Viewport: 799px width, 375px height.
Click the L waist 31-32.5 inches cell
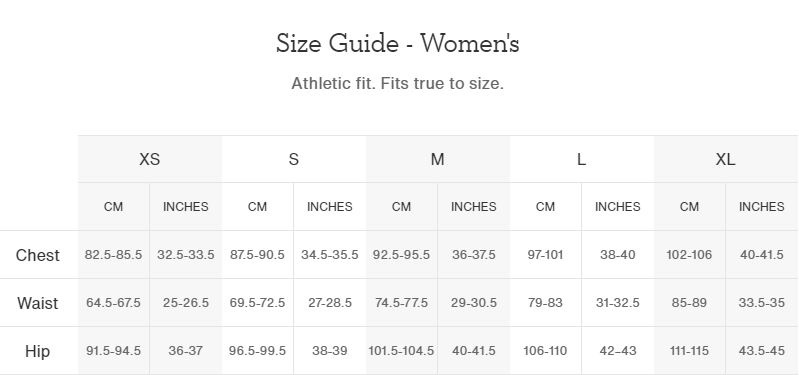618,303
